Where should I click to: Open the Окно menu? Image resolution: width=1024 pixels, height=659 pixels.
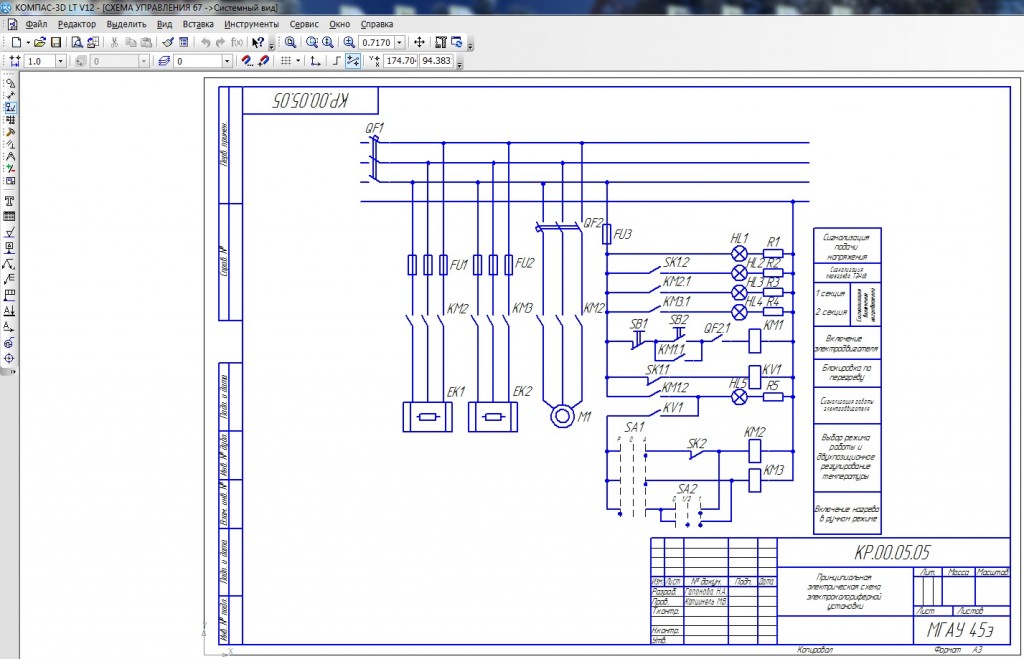point(340,24)
